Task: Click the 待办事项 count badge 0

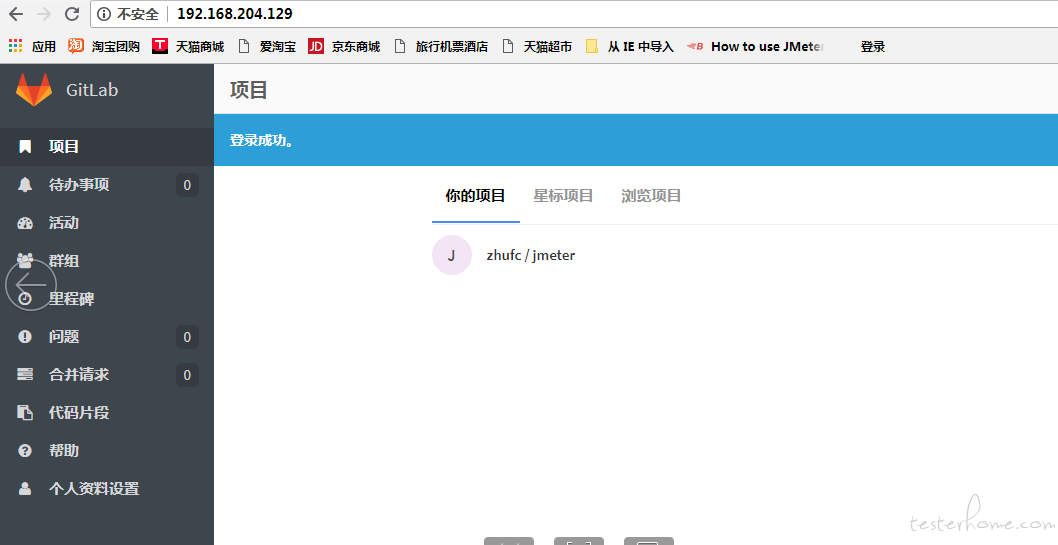Action: (187, 185)
